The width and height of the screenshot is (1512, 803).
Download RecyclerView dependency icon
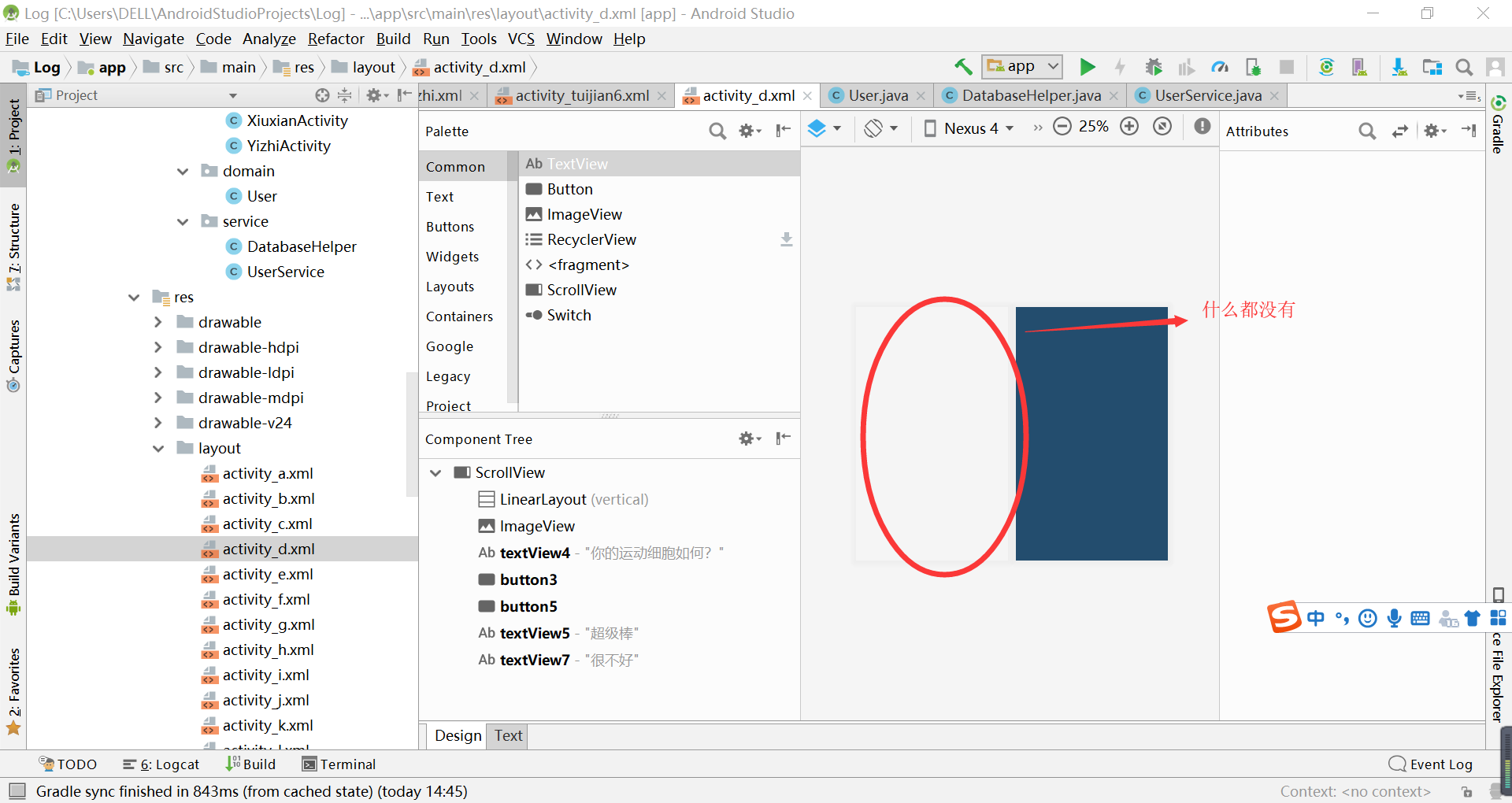click(786, 239)
